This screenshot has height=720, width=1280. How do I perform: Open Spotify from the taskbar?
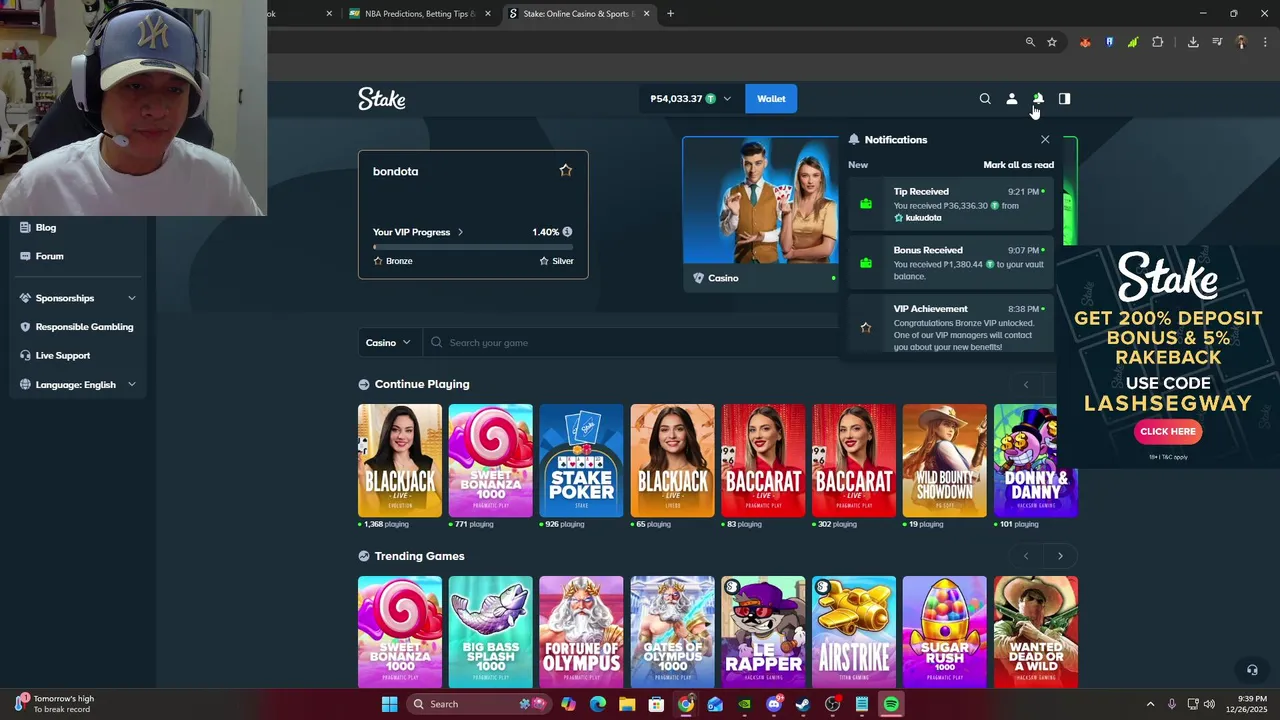click(x=891, y=704)
